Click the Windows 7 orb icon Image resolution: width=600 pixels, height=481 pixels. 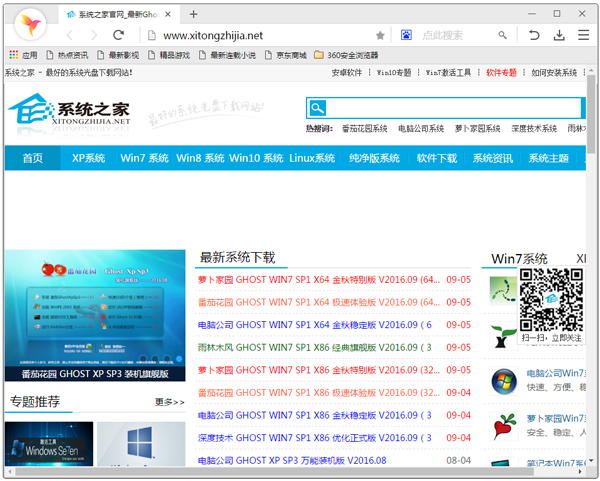pos(504,382)
